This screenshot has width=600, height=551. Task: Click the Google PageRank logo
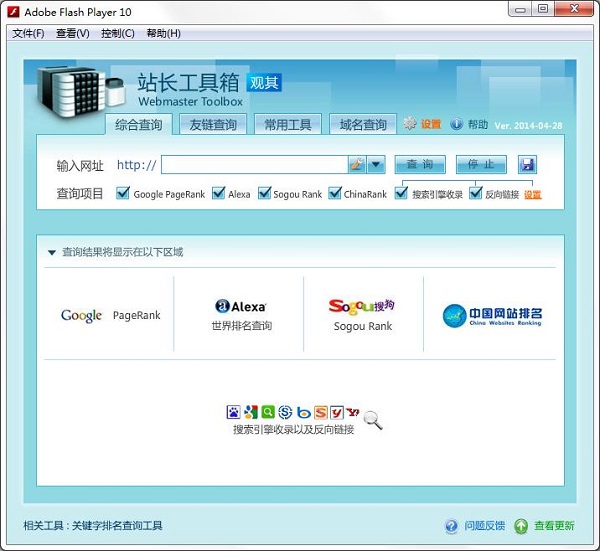(x=111, y=316)
